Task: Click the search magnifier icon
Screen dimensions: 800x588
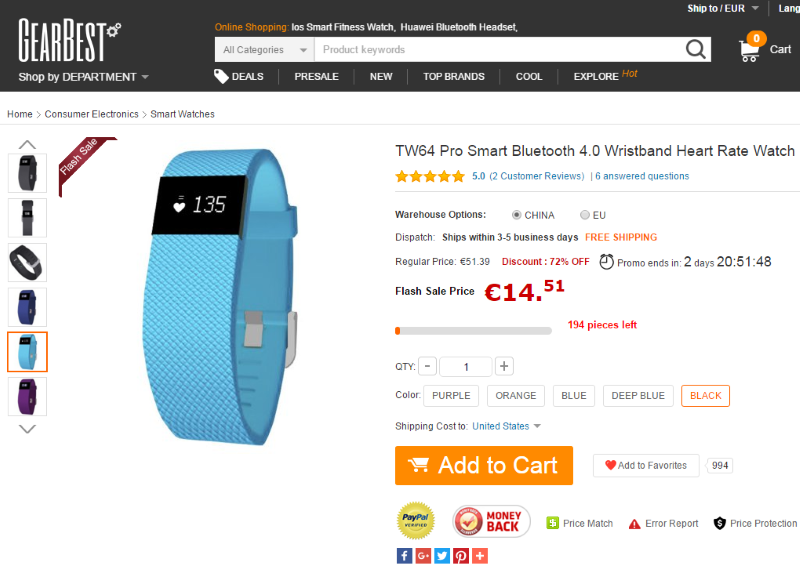Action: coord(695,50)
